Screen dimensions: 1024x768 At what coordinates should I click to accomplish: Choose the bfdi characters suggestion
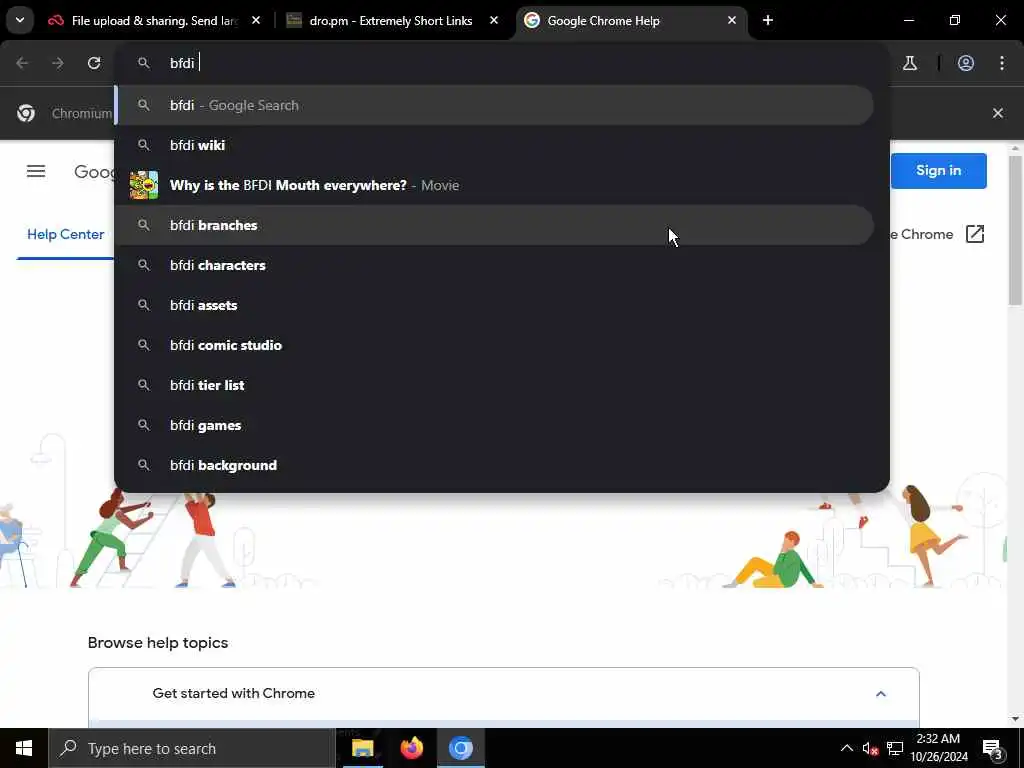tap(494, 265)
